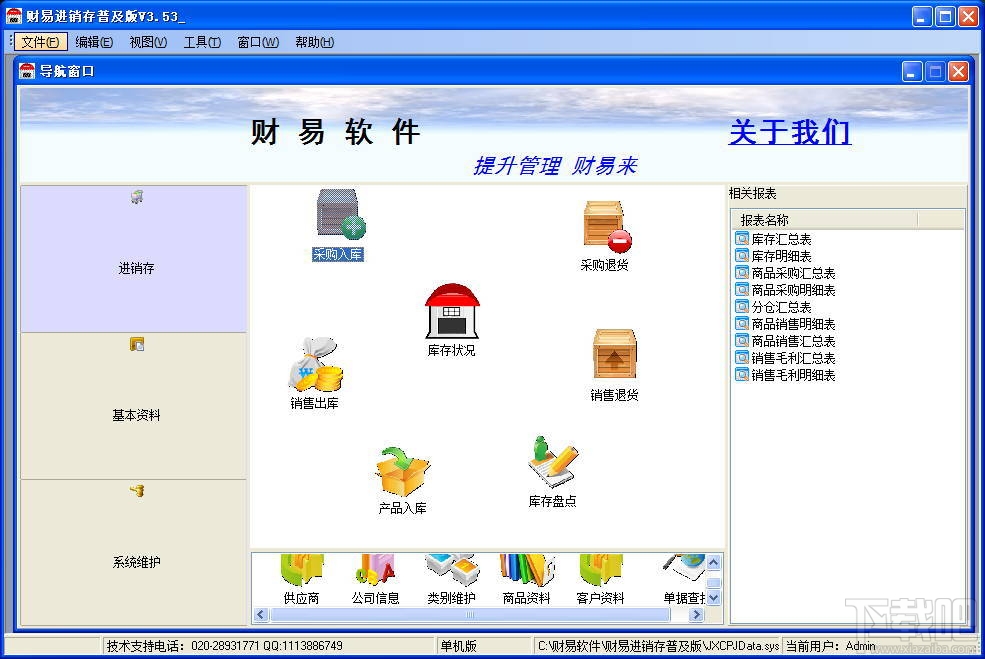Open the 客户资料 customer data icon
Image resolution: width=985 pixels, height=659 pixels.
[600, 577]
